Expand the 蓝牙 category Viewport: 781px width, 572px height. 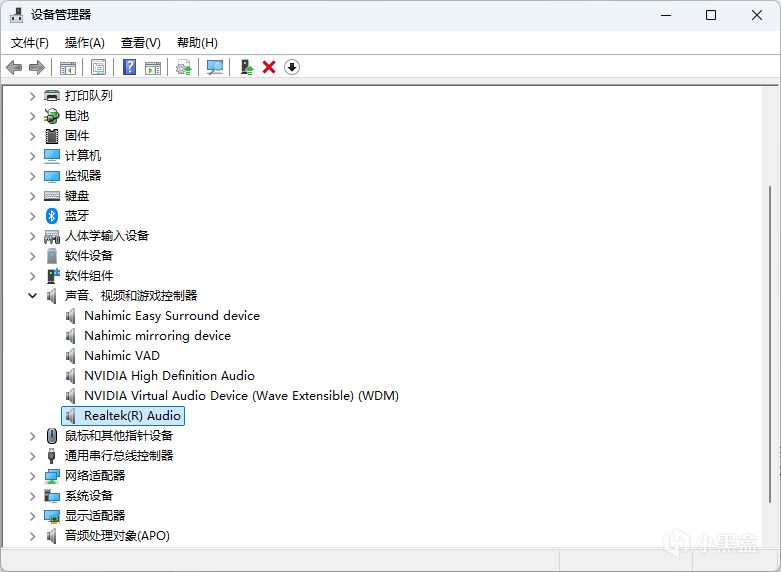click(x=32, y=216)
